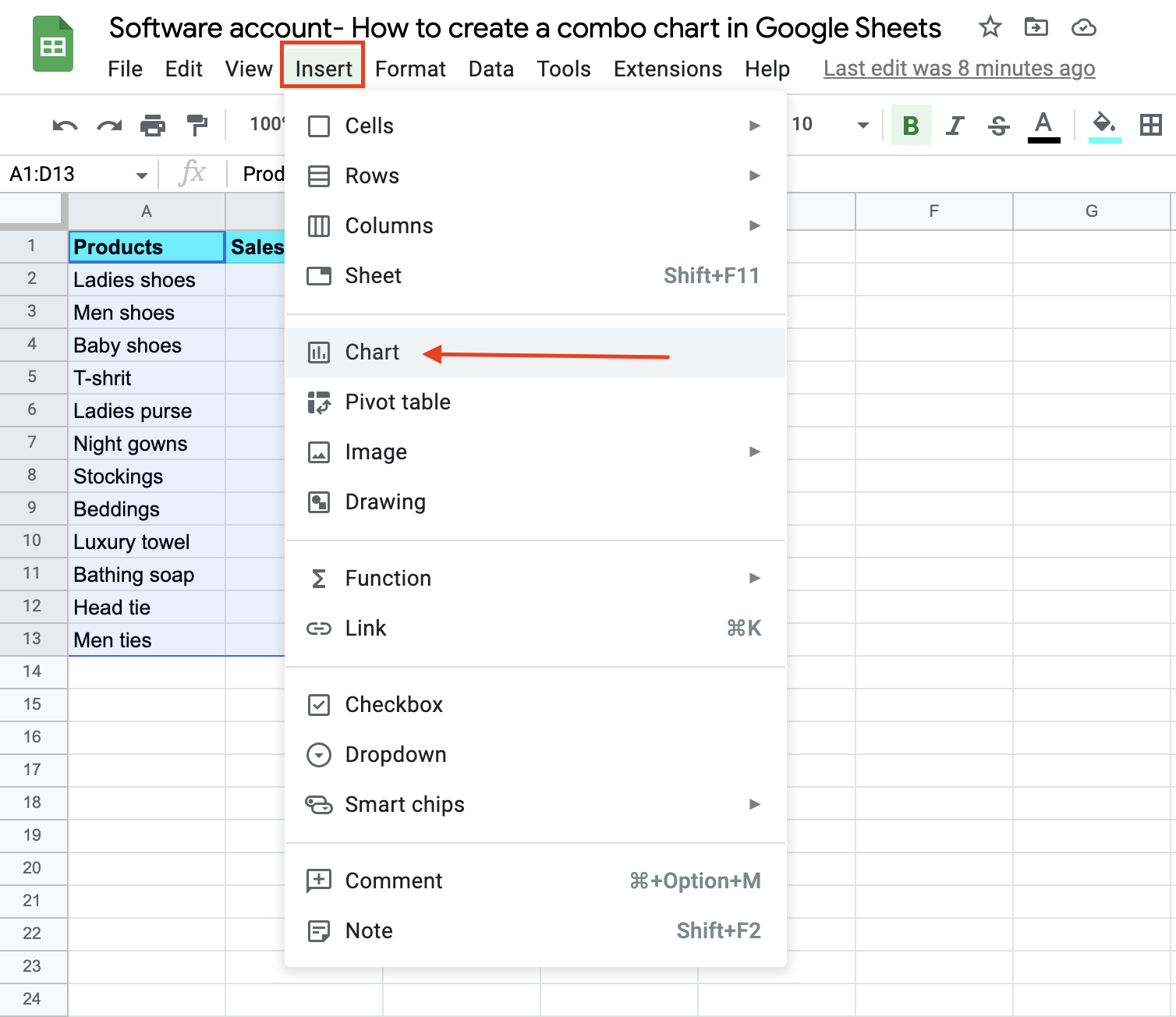Open the Format menu
This screenshot has width=1176, height=1017.
pyautogui.click(x=410, y=69)
